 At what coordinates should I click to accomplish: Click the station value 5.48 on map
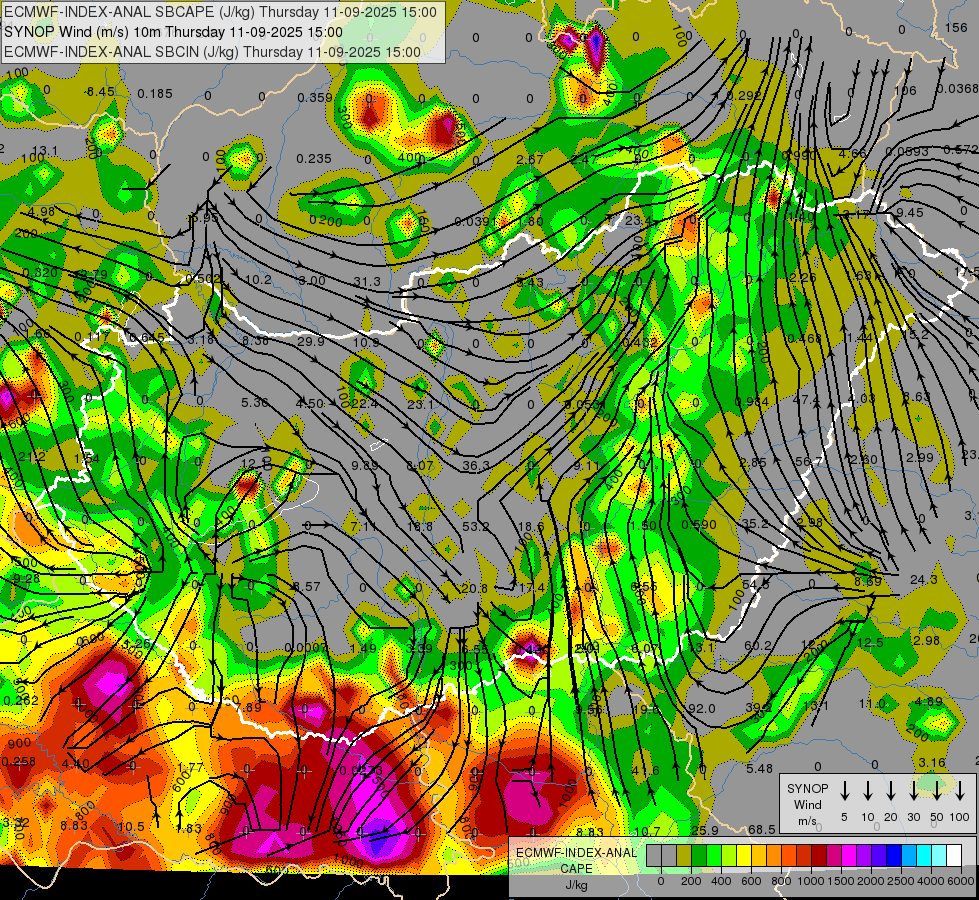tap(759, 768)
